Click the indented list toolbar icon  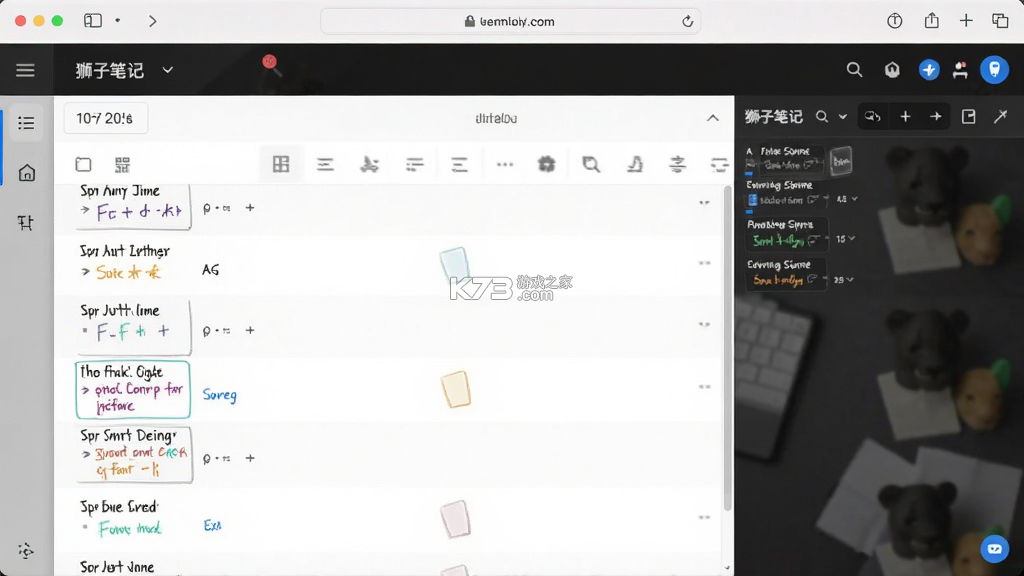(459, 165)
